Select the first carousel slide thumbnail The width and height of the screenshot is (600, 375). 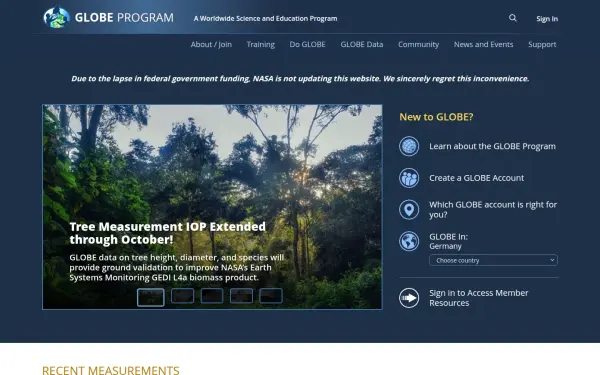[151, 297]
